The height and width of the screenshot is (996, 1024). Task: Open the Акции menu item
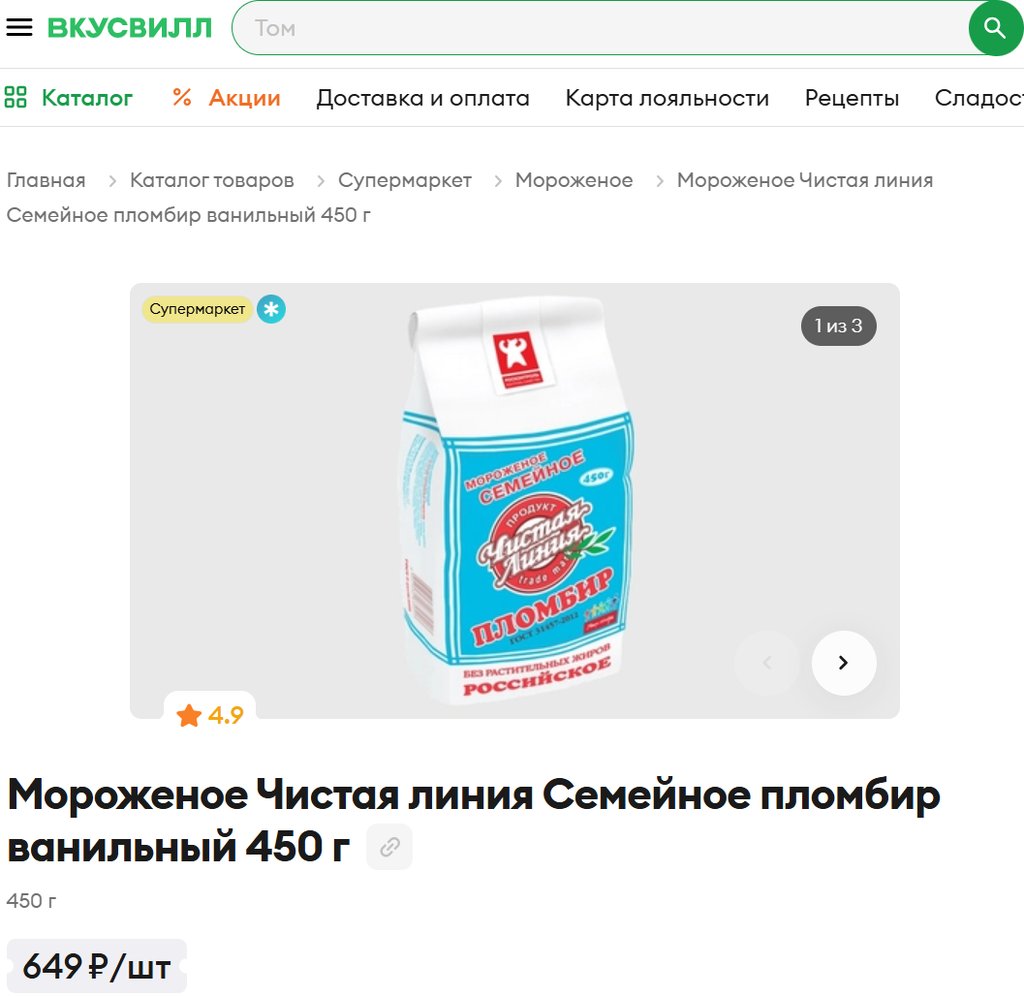(x=244, y=98)
